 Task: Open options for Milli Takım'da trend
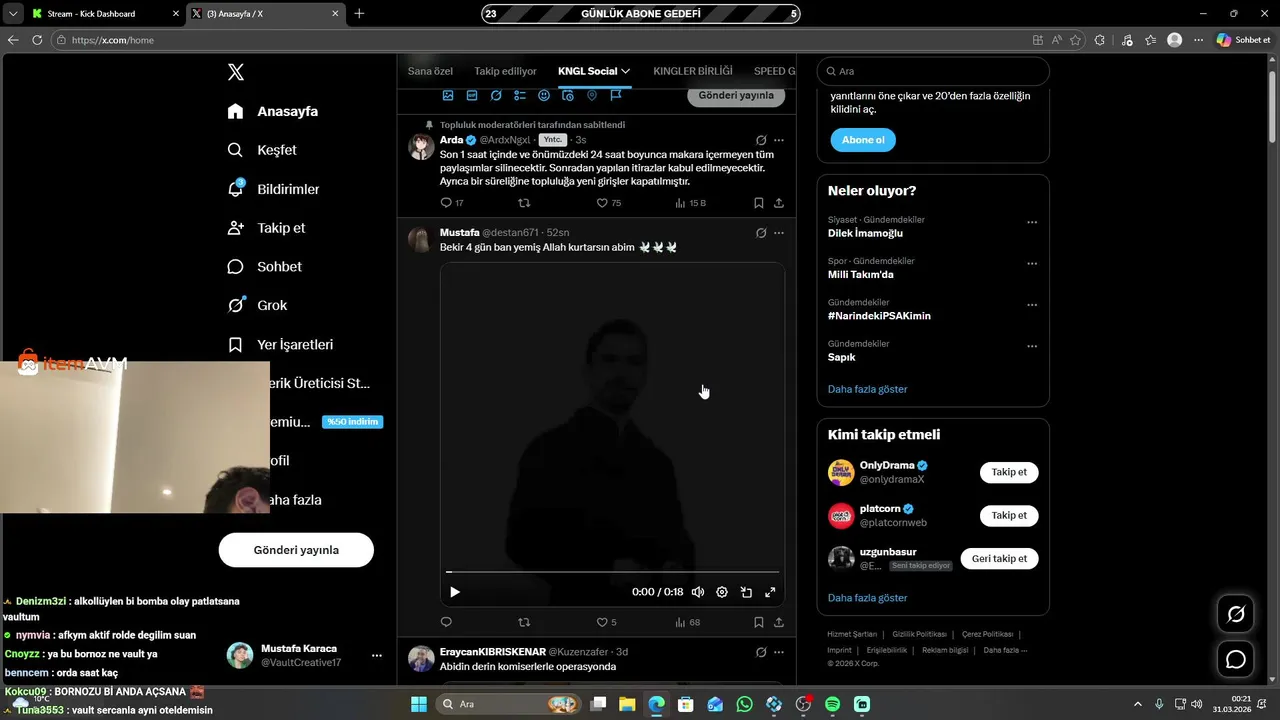coord(1032,264)
